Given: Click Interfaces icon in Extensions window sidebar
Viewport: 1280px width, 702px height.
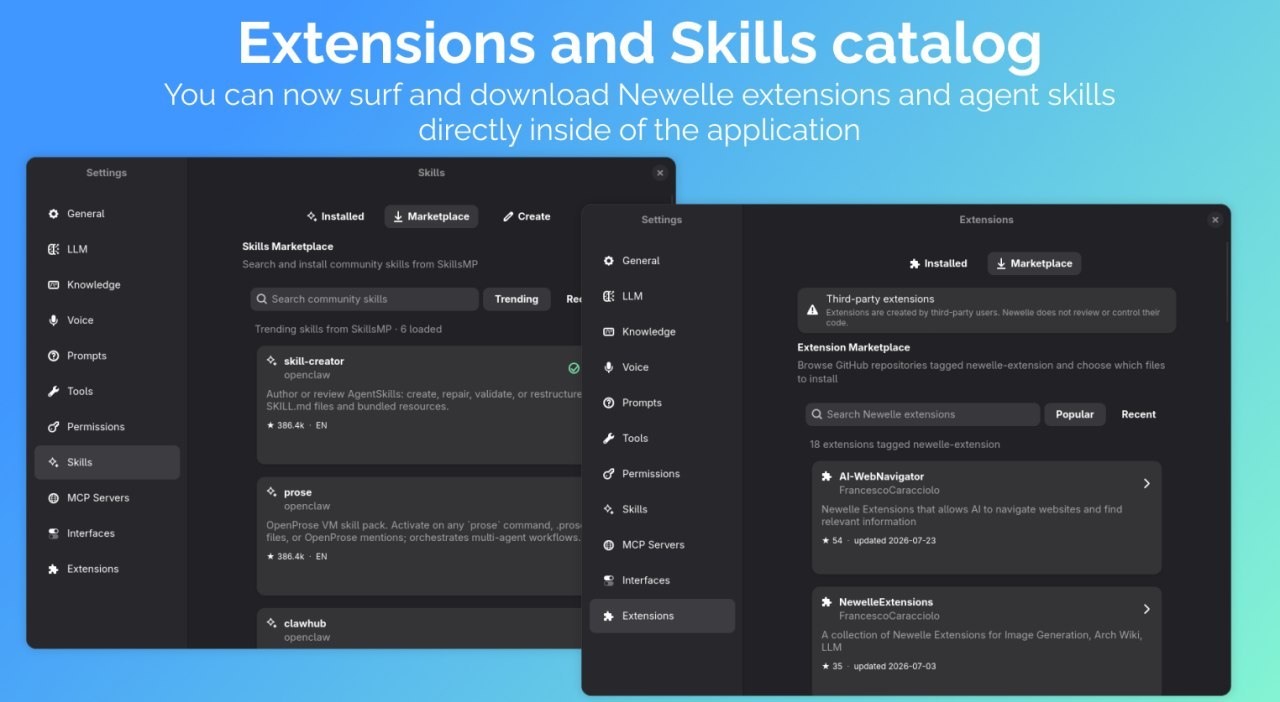Looking at the screenshot, I should [609, 580].
